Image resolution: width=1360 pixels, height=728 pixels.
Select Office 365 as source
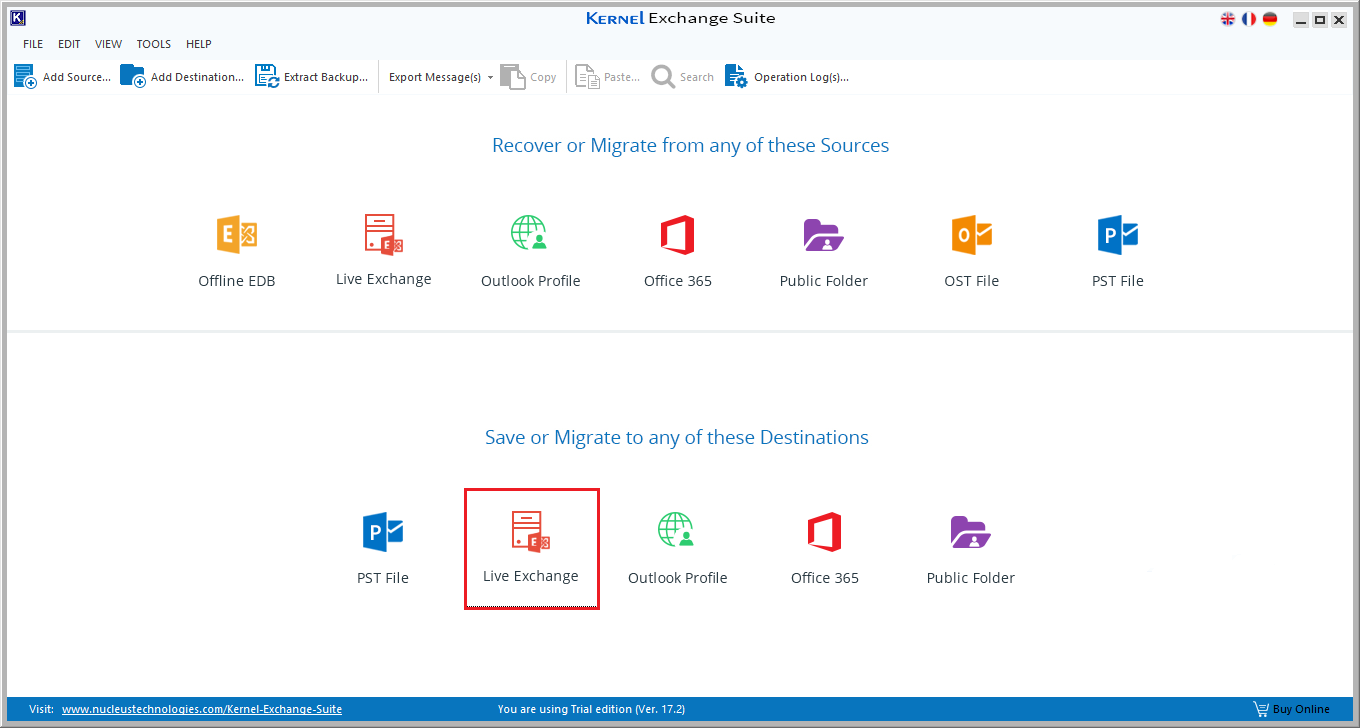pyautogui.click(x=678, y=252)
